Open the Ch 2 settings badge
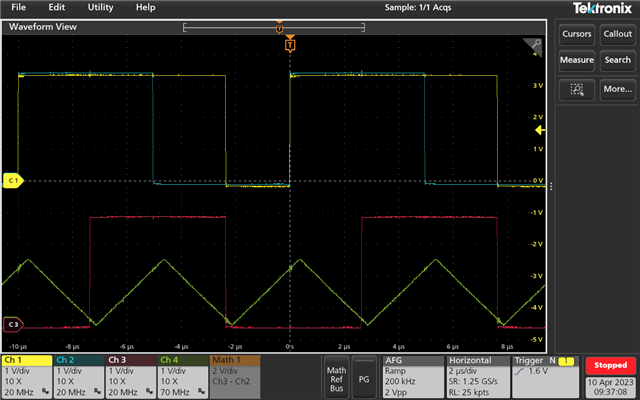 pos(78,376)
